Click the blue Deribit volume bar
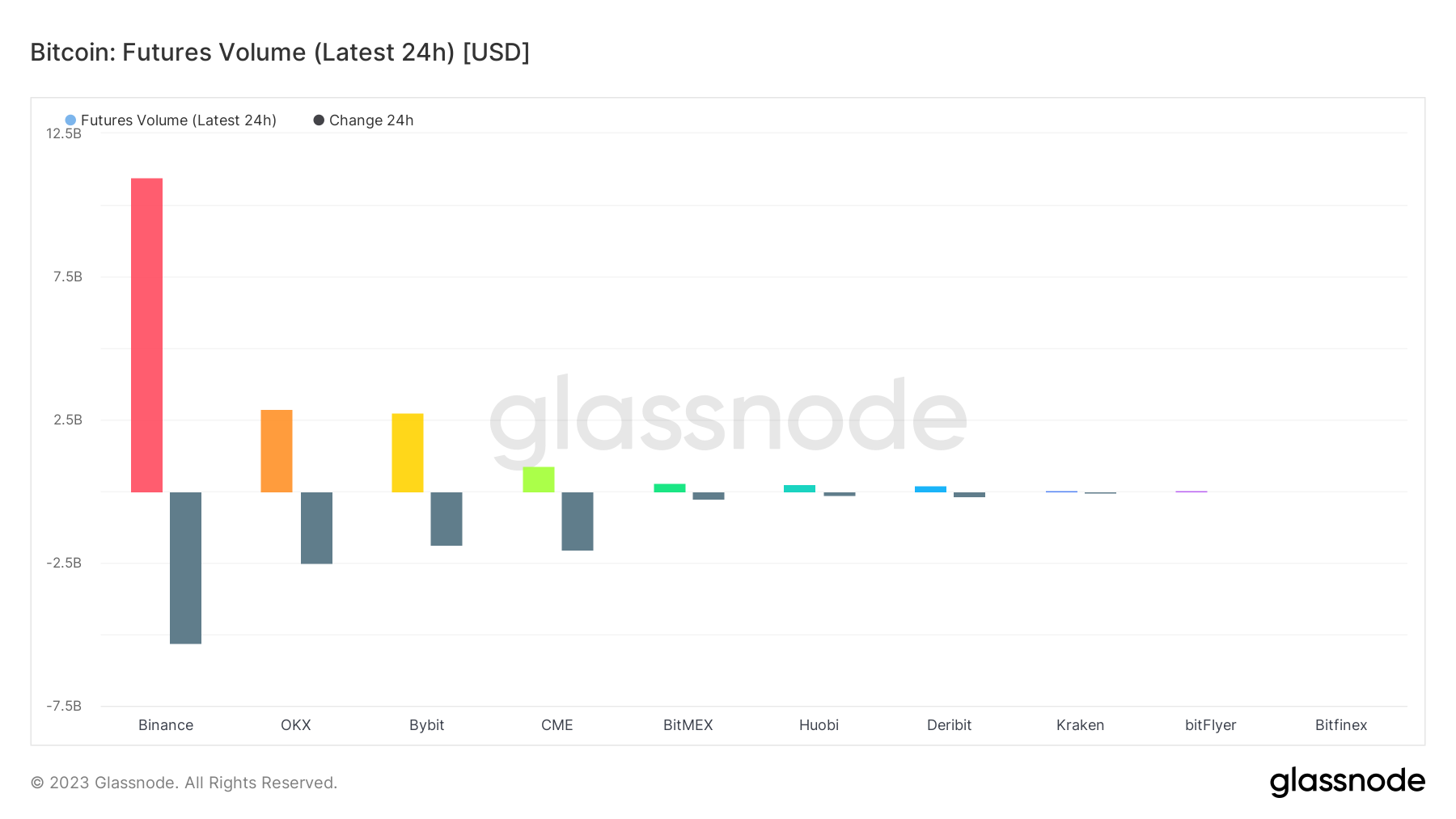This screenshot has height=819, width=1456. [x=930, y=489]
